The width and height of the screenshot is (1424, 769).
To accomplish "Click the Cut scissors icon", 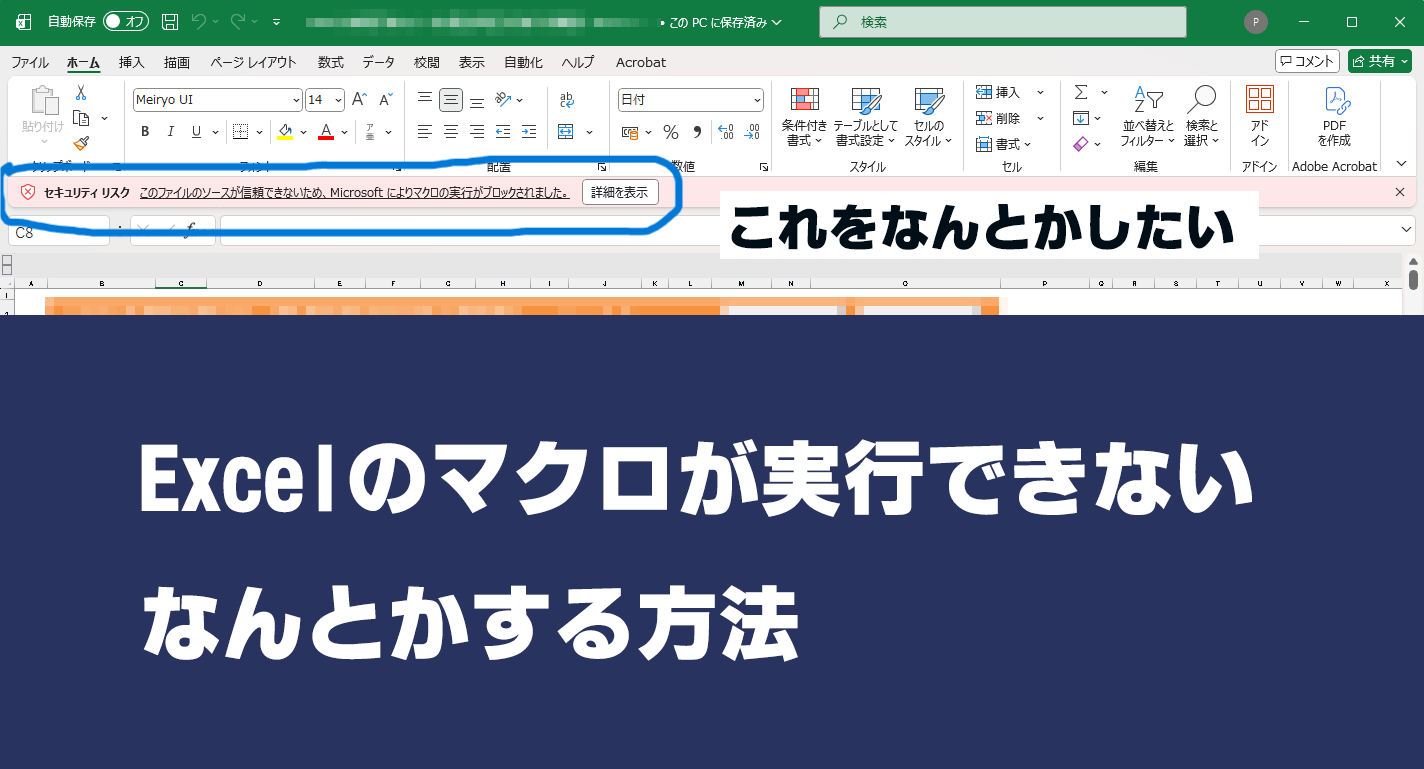I will pyautogui.click(x=81, y=93).
